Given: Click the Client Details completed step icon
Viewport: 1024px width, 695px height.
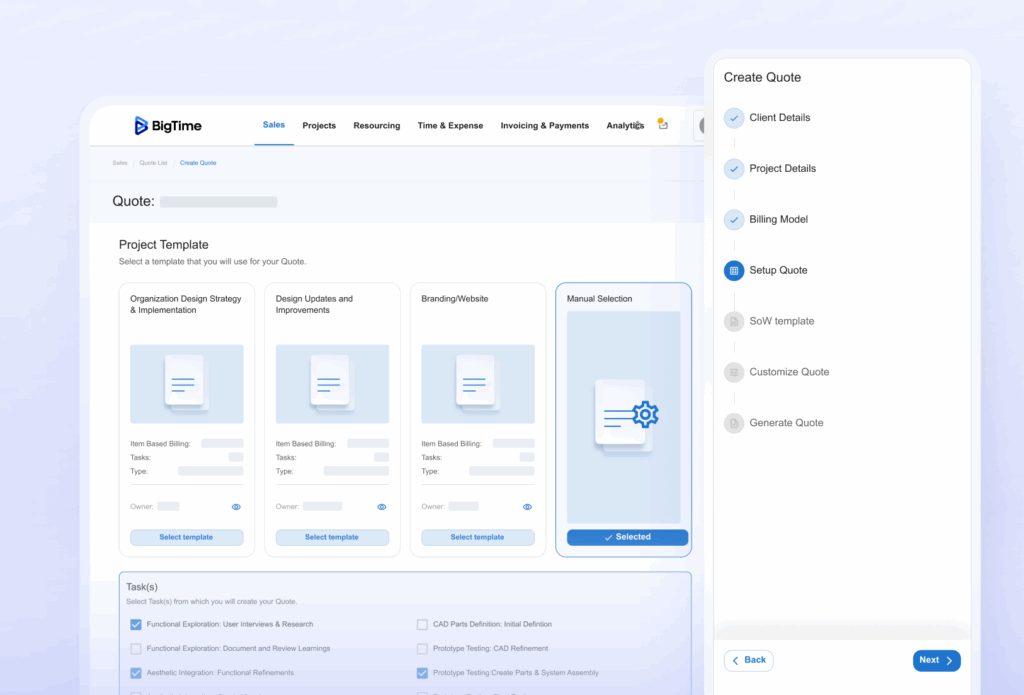Looking at the screenshot, I should pos(734,118).
